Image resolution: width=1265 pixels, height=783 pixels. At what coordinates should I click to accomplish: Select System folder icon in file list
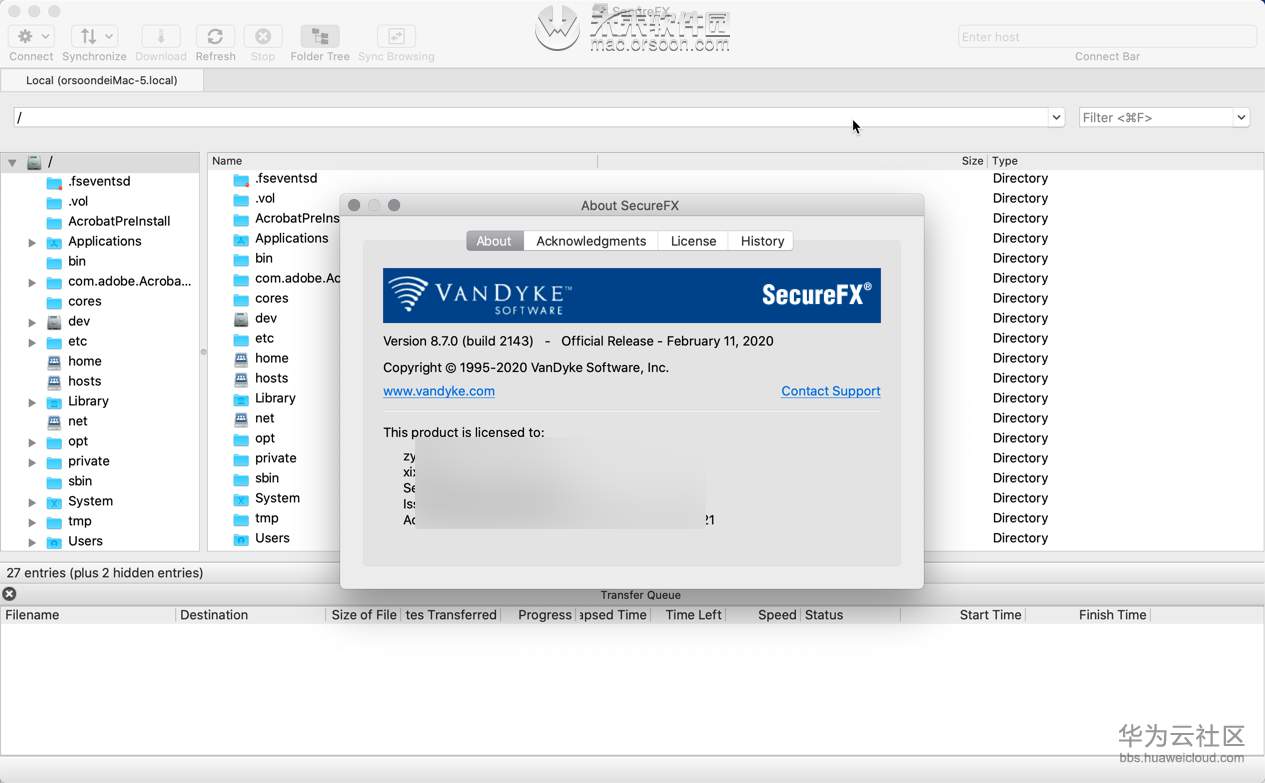point(241,499)
